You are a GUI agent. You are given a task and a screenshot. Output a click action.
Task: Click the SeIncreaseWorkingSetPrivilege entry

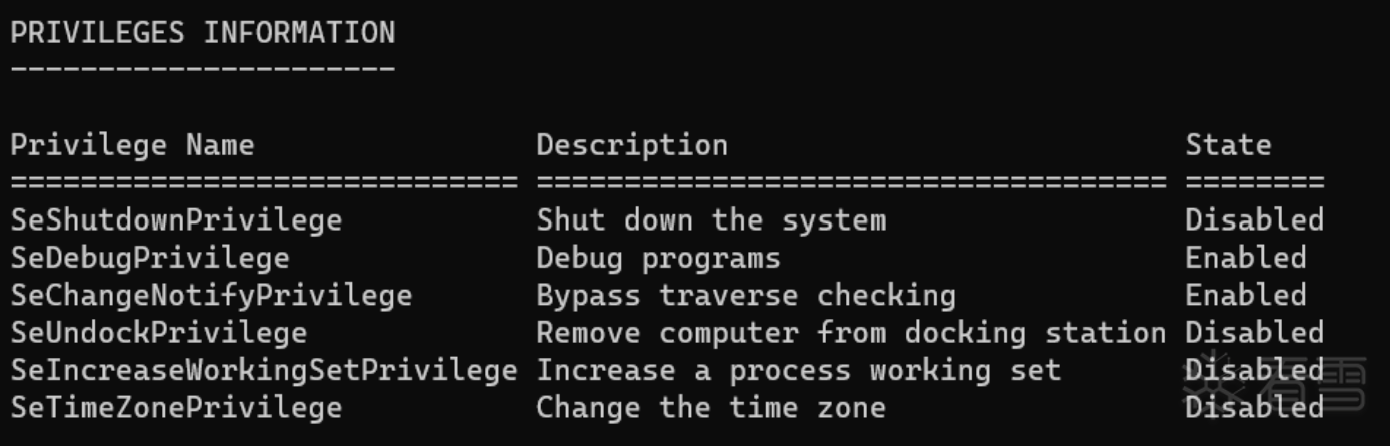coord(264,371)
